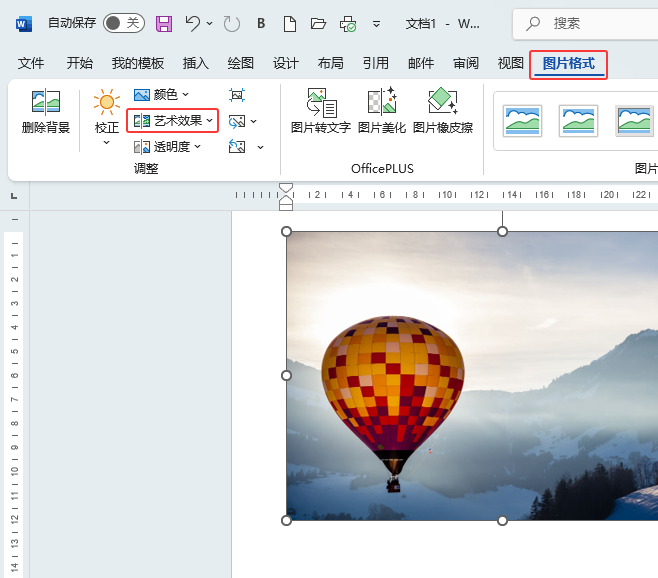Click the ruler first-line indent marker

click(286, 188)
